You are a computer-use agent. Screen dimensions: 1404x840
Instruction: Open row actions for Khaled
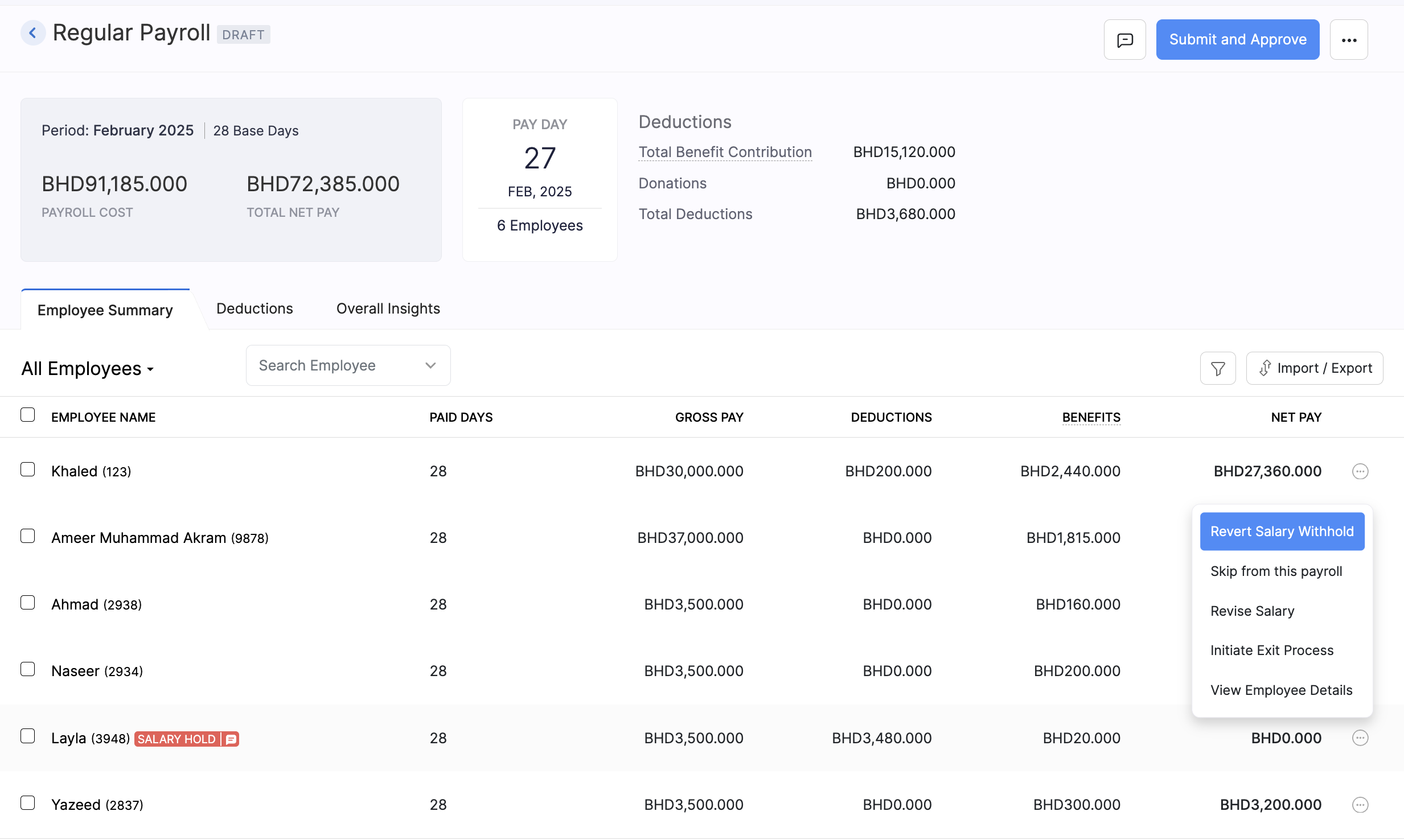pos(1360,471)
